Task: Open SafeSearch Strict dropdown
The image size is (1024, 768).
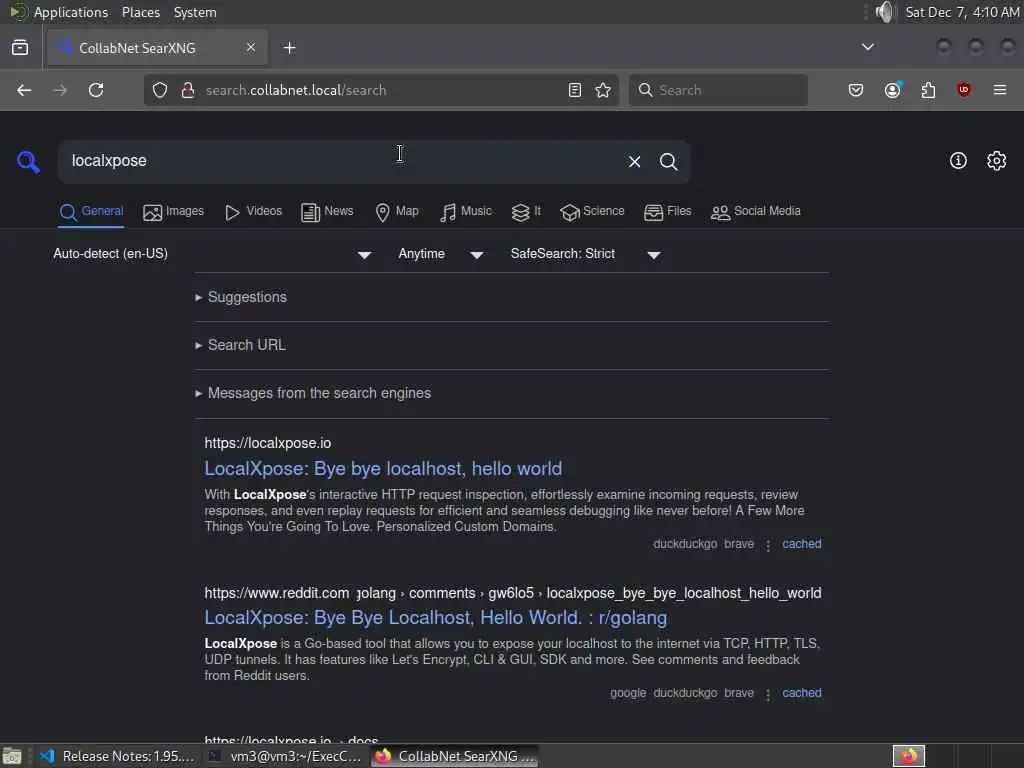Action: tap(586, 254)
